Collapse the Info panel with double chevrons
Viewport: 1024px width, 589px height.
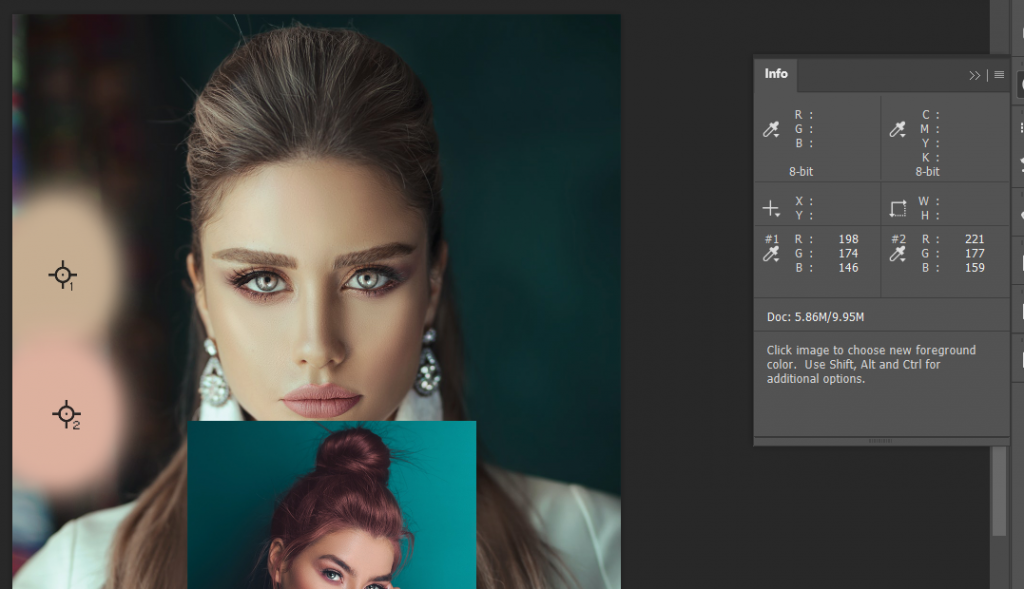(x=974, y=76)
